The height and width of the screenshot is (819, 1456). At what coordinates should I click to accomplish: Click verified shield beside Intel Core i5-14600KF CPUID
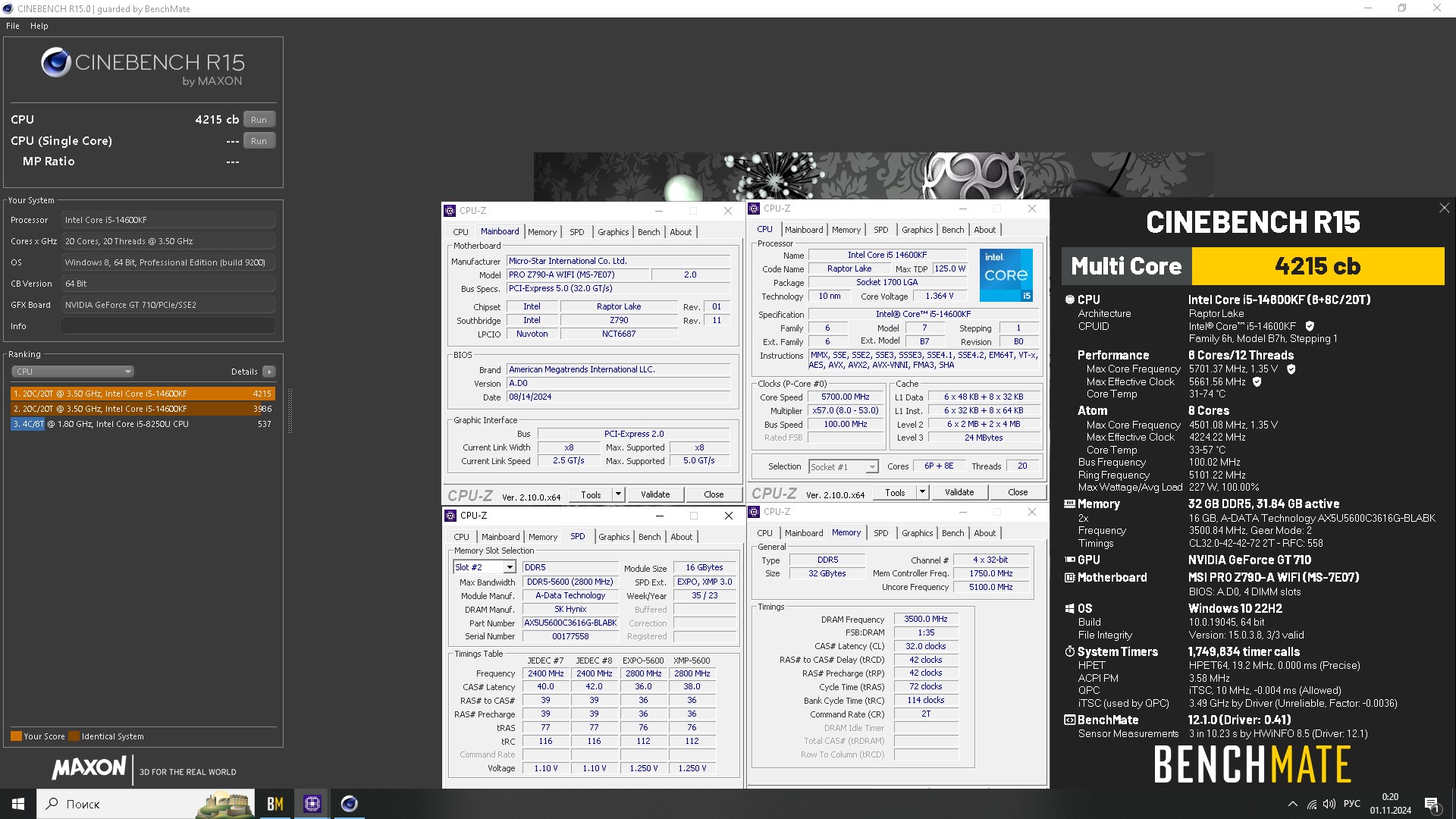[1310, 326]
